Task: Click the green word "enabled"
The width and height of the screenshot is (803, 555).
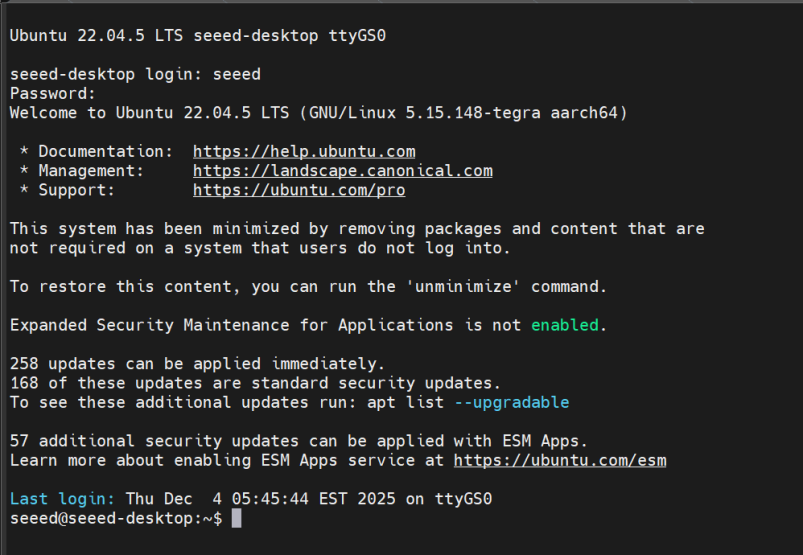Action: pyautogui.click(x=564, y=325)
